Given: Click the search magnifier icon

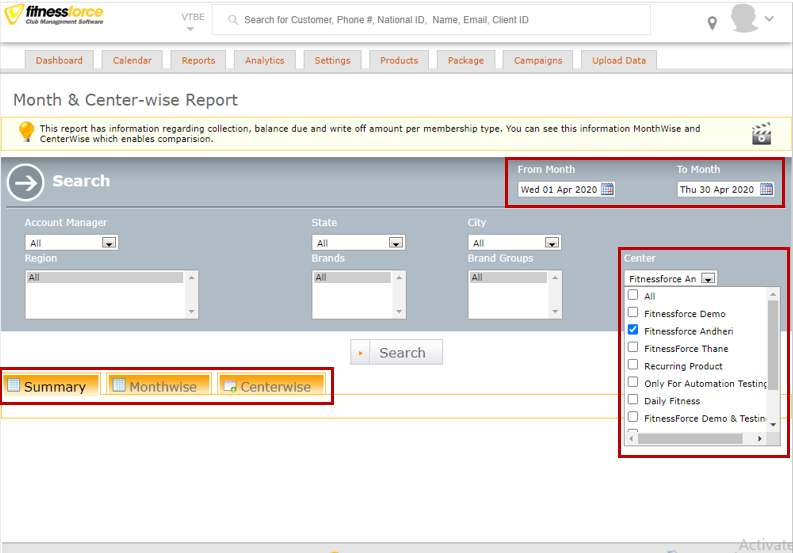Looking at the screenshot, I should (233, 20).
